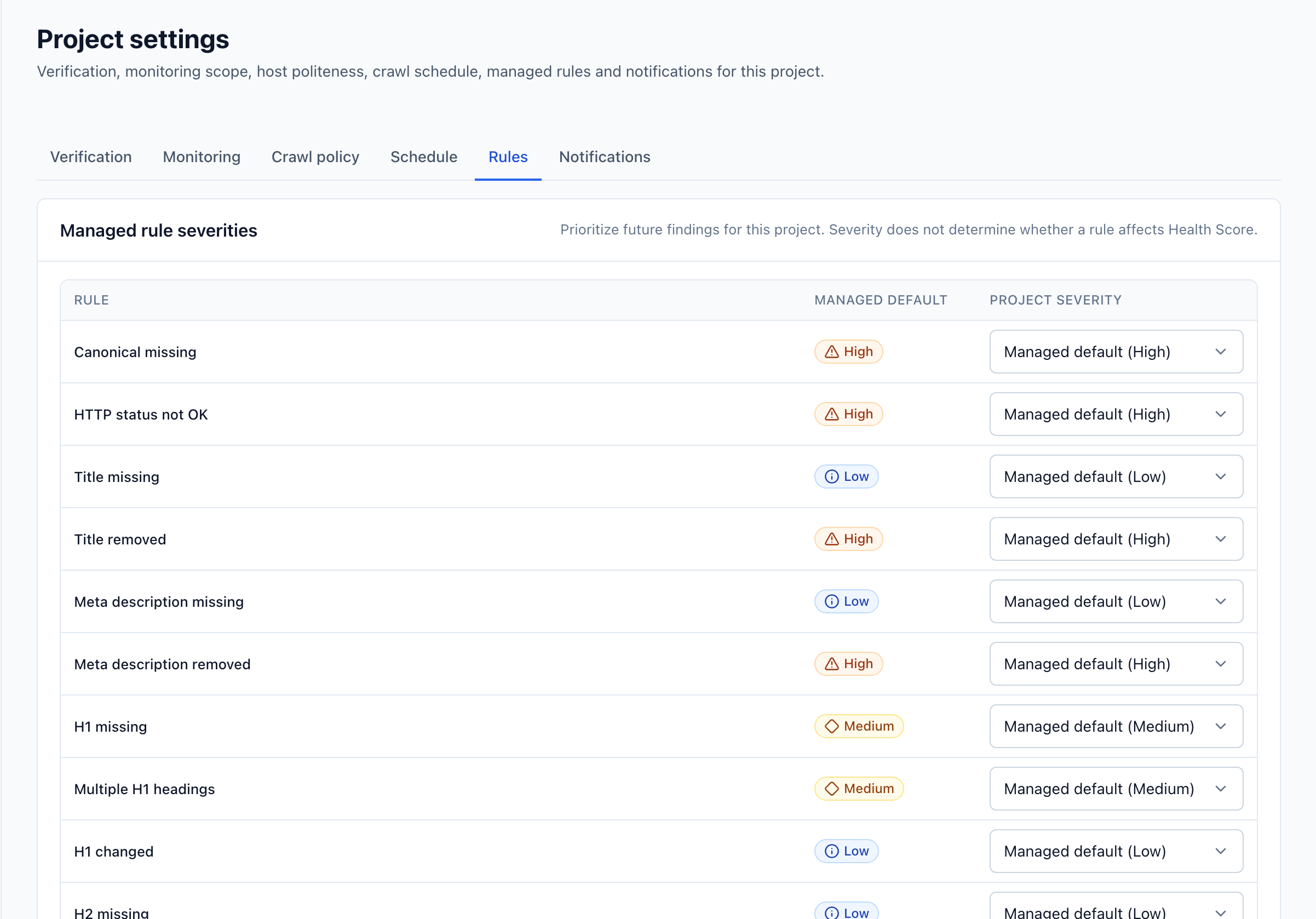Viewport: 1316px width, 919px height.
Task: Expand H1 changed project severity dropdown
Action: pos(1116,851)
